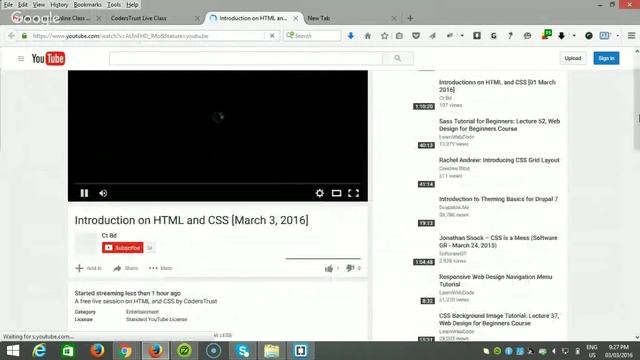640x360 pixels.
Task: Open Responsive Web Design Navigation Menu Tutorial
Action: tap(496, 280)
